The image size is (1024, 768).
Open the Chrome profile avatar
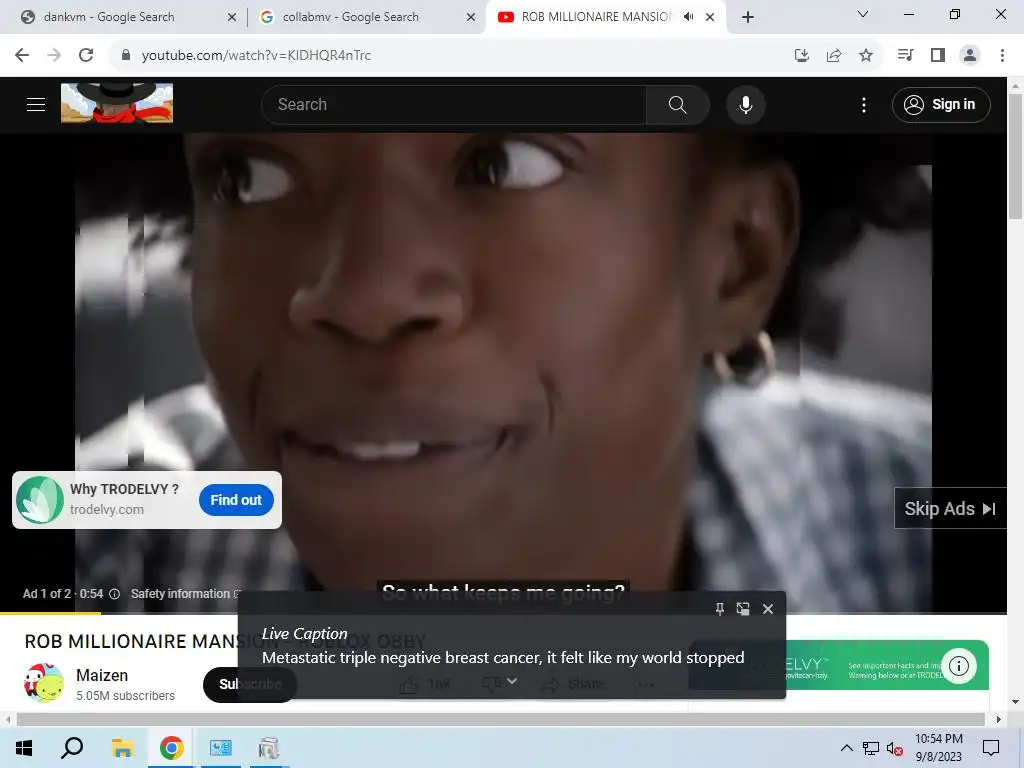click(970, 55)
